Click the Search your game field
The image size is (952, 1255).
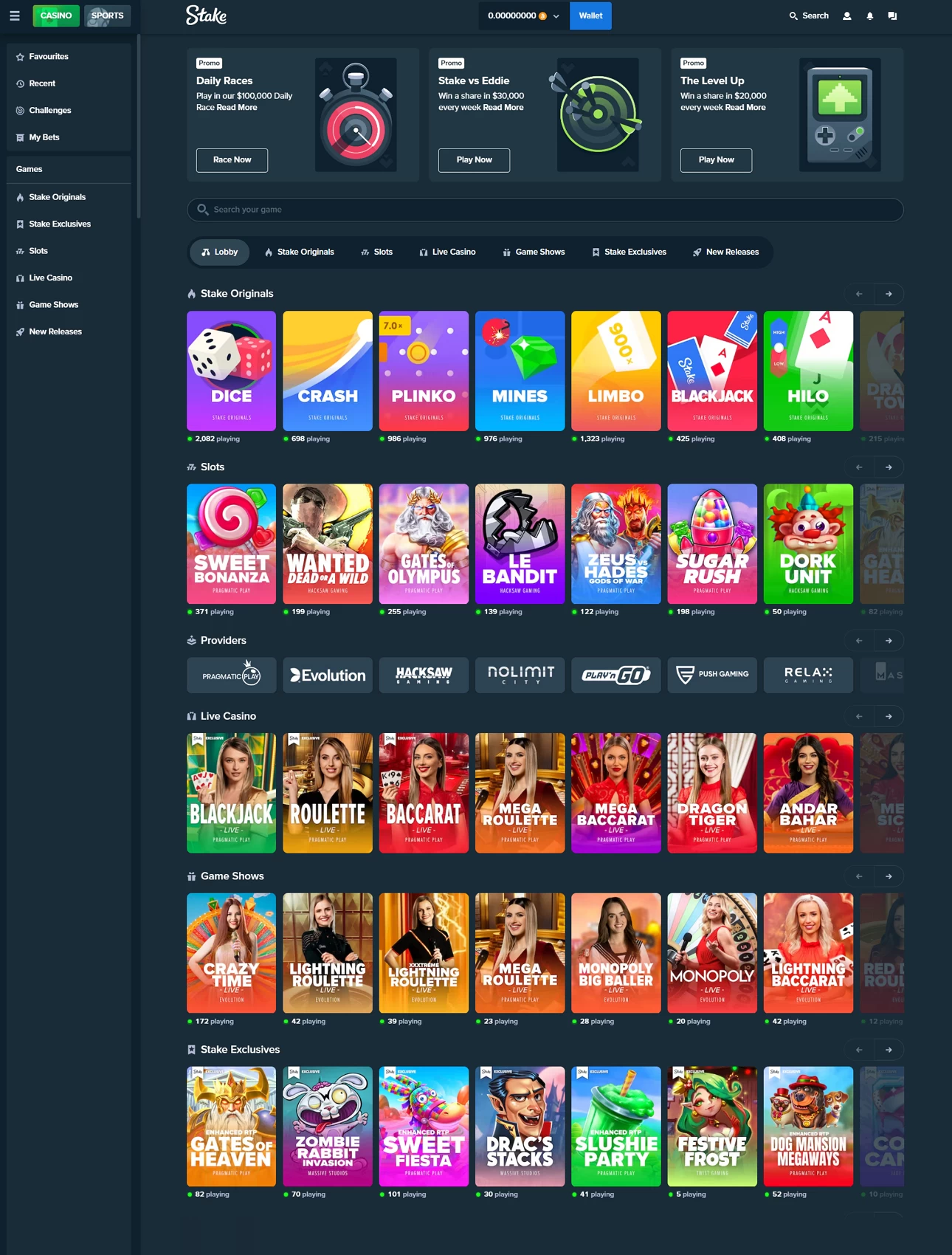(545, 210)
